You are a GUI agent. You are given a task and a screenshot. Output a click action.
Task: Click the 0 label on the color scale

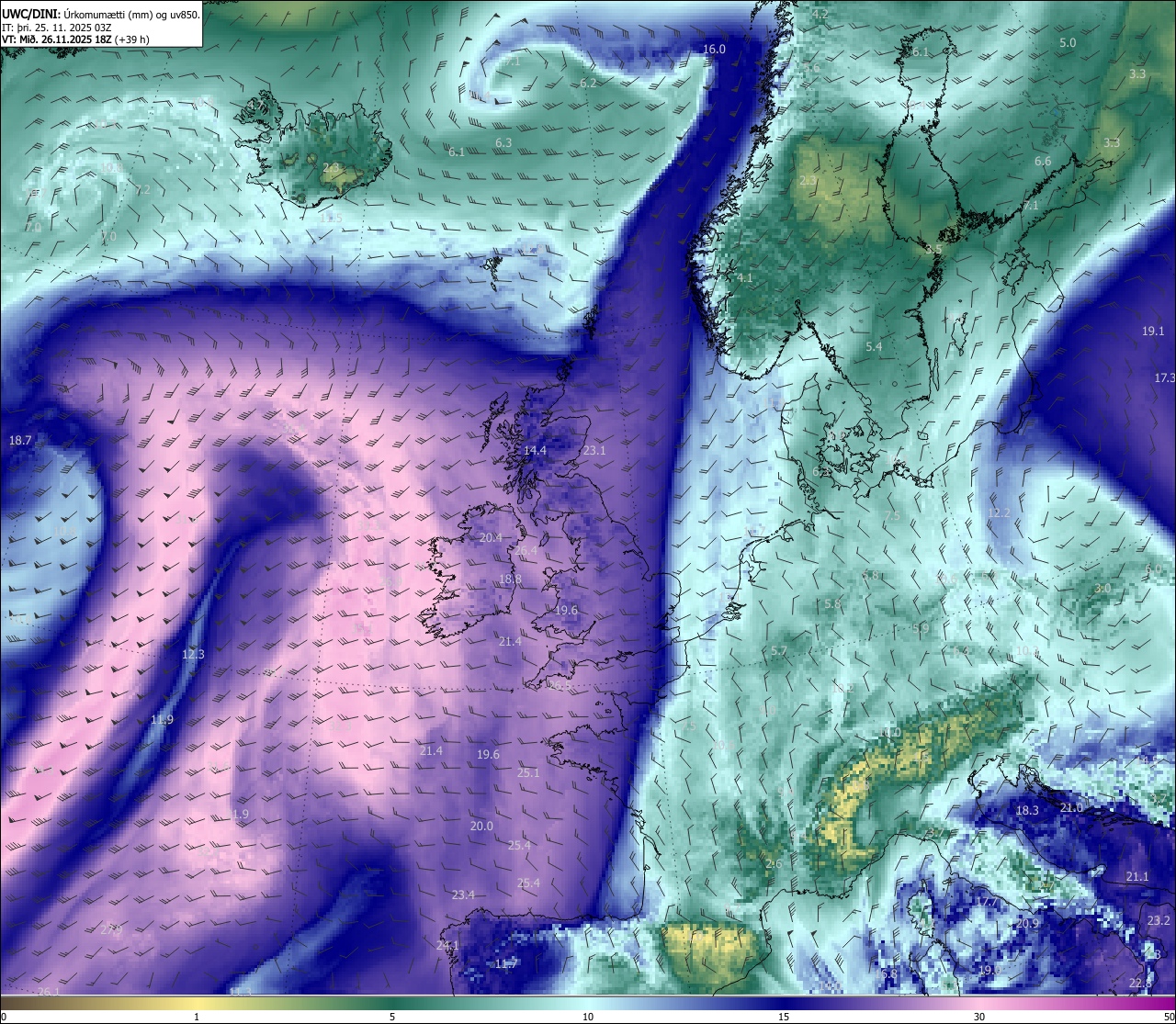click(x=4, y=1017)
